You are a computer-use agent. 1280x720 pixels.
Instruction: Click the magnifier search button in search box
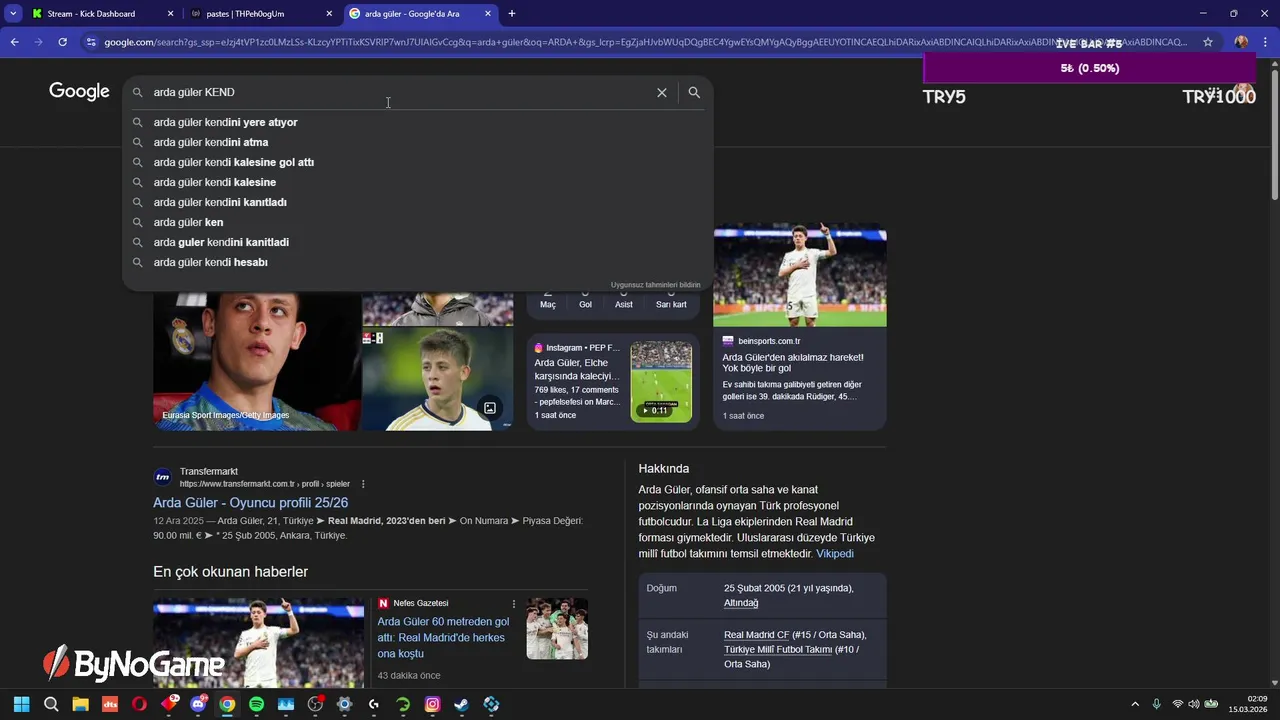[694, 92]
